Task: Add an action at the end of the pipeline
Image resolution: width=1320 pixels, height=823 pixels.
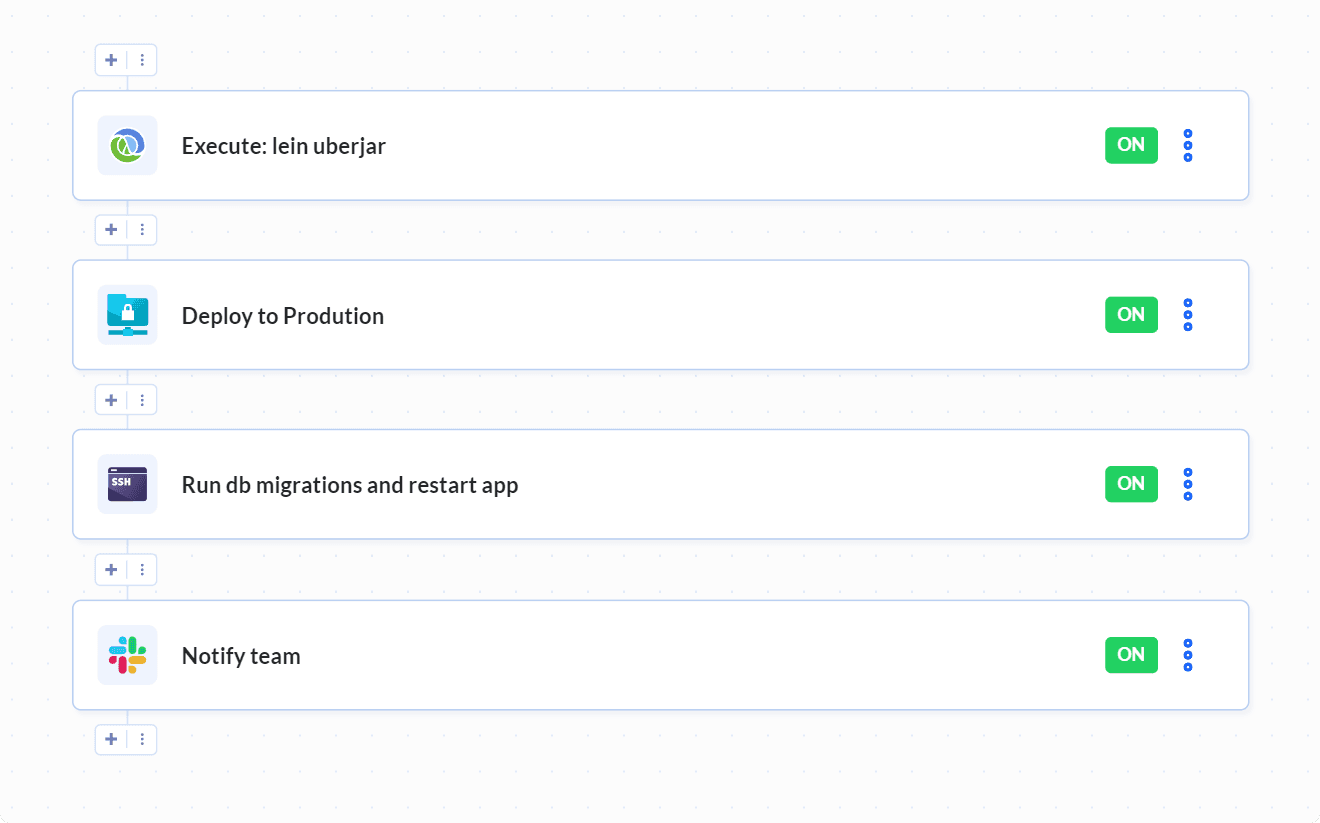Action: 111,739
